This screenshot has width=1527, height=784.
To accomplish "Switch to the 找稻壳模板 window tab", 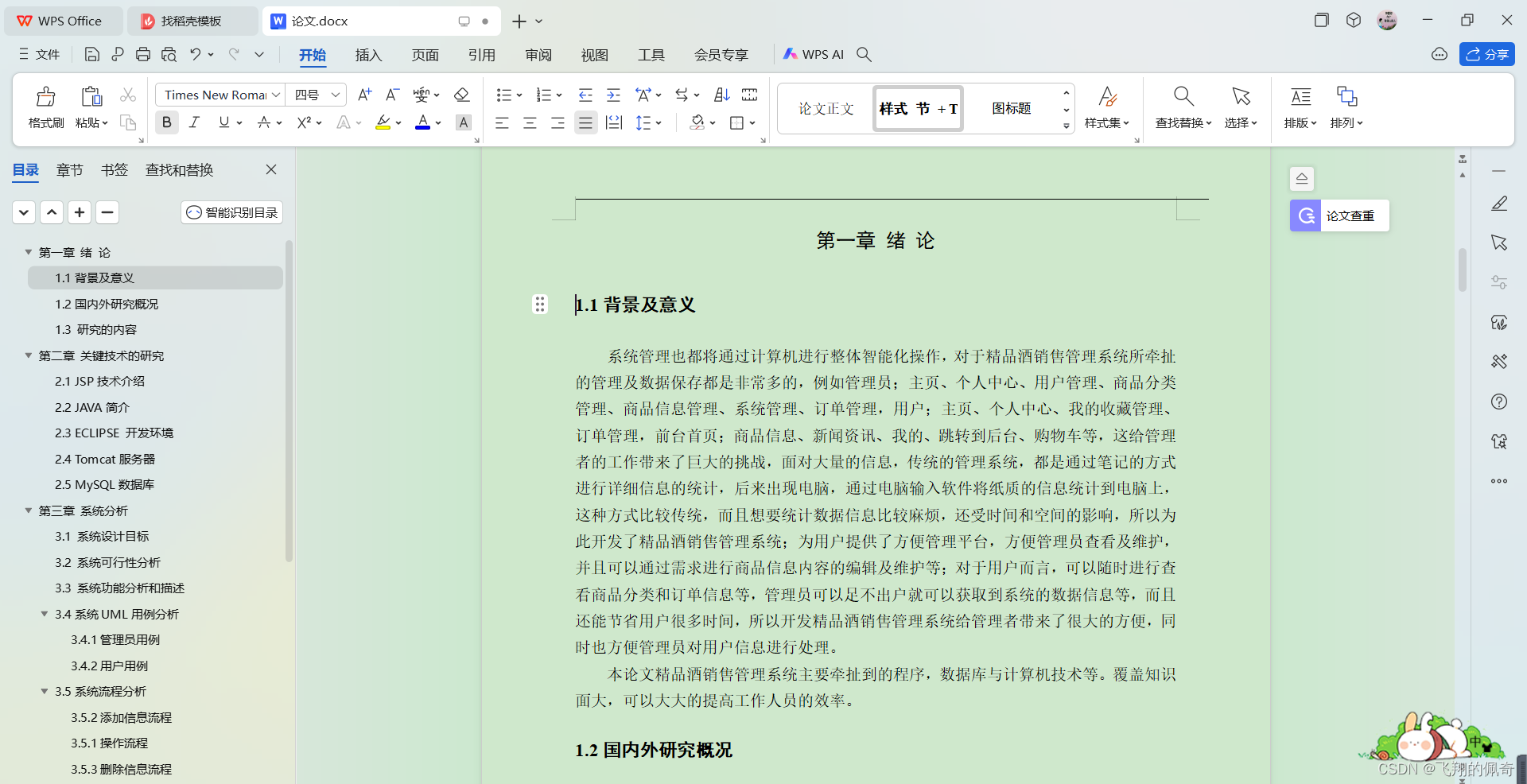I will pyautogui.click(x=192, y=21).
